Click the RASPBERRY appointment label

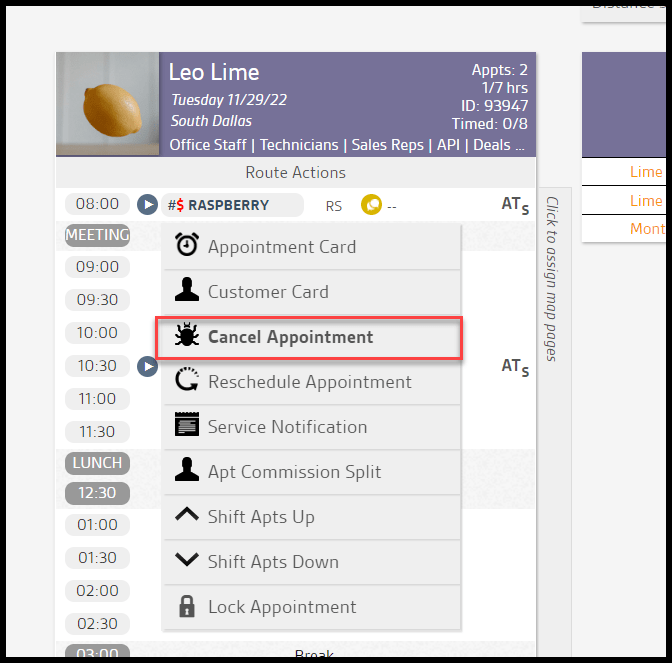point(230,205)
